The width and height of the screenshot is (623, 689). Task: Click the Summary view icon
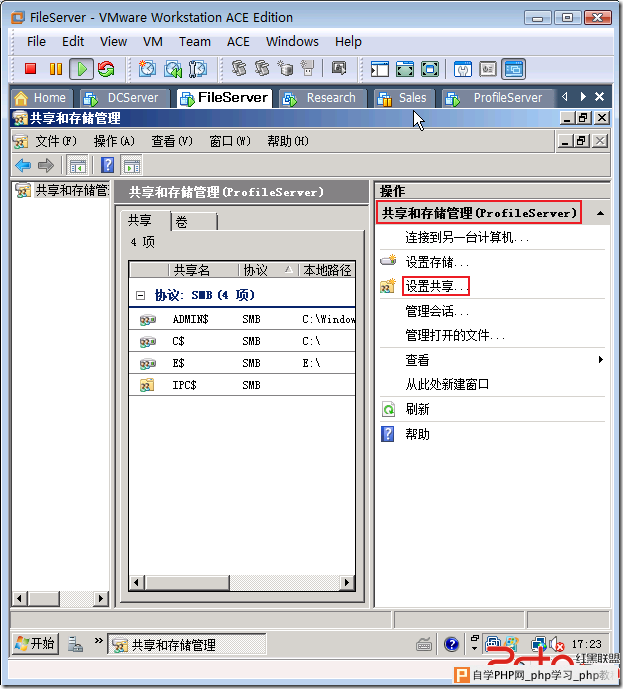point(463,69)
